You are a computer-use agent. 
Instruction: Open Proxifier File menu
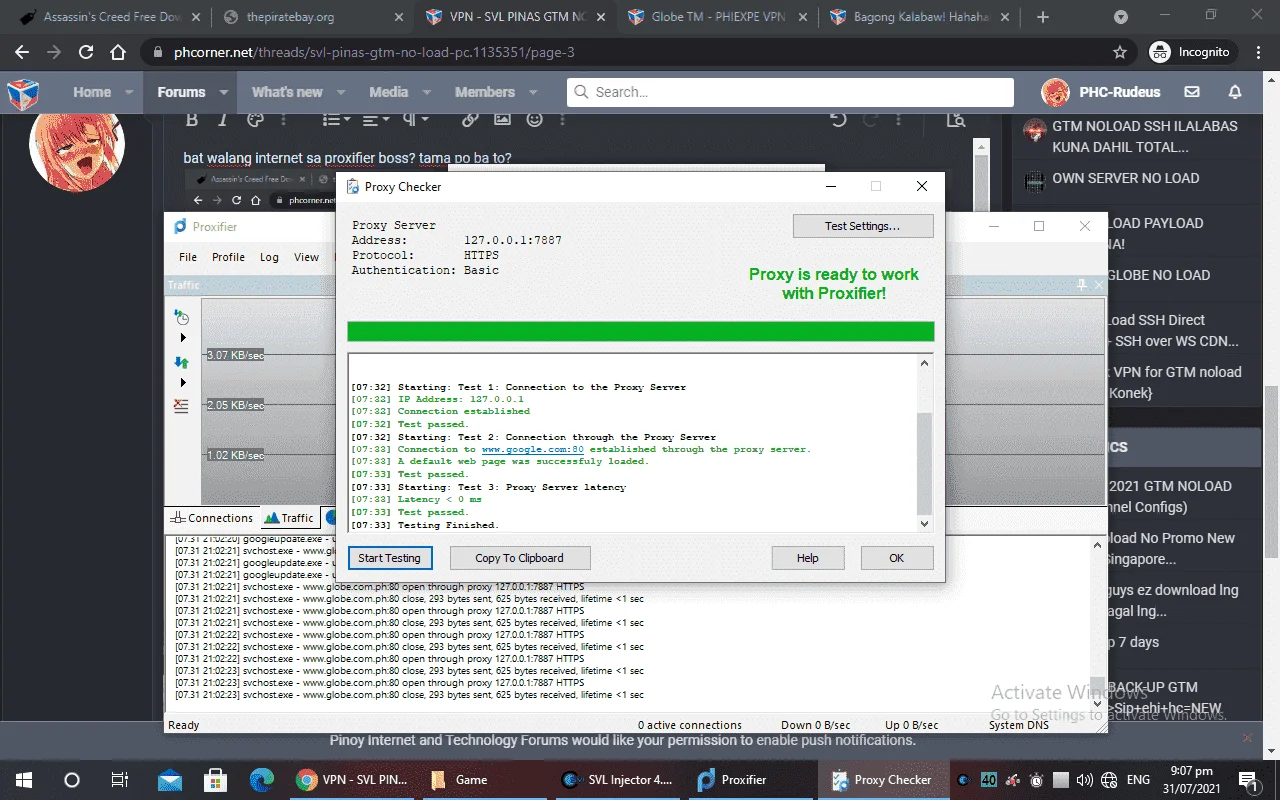coord(188,257)
